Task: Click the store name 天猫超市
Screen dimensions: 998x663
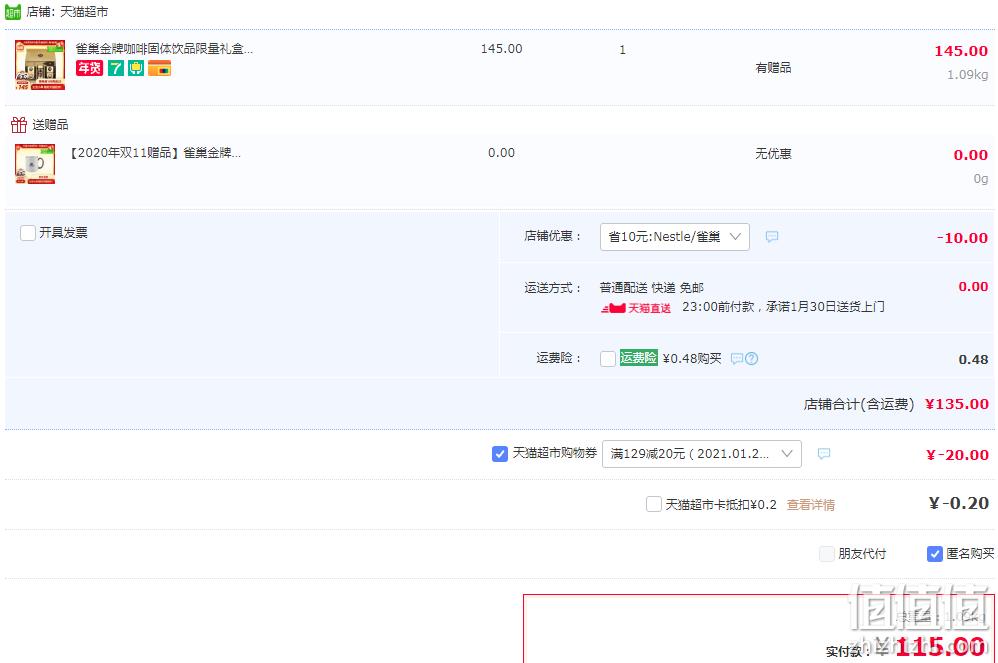Action: (84, 11)
